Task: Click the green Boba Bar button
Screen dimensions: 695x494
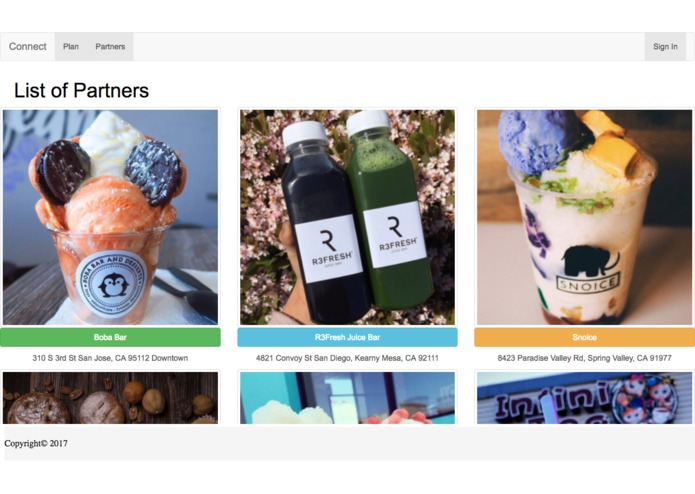Action: click(110, 337)
